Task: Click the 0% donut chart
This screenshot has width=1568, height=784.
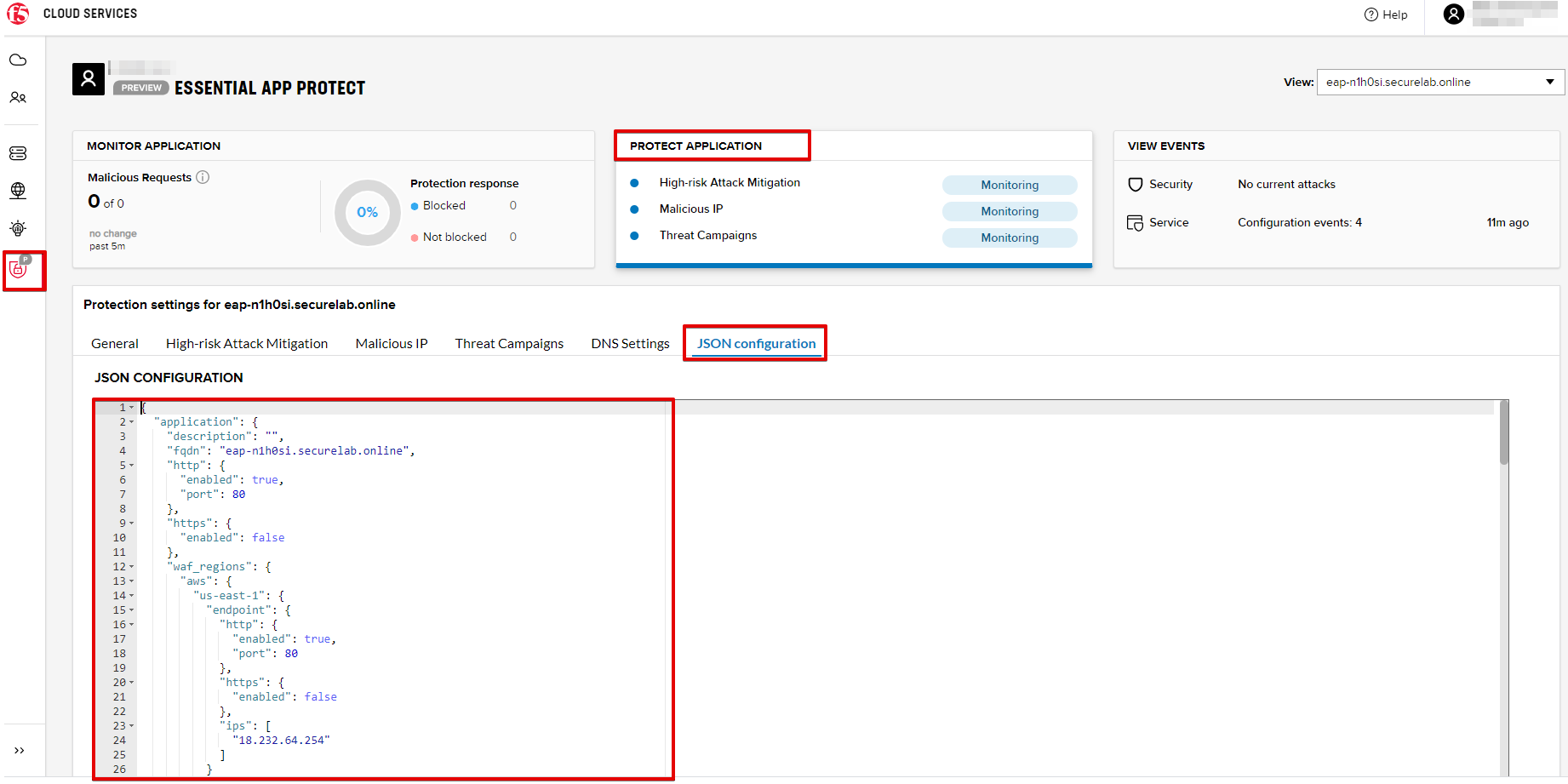Action: [x=368, y=212]
